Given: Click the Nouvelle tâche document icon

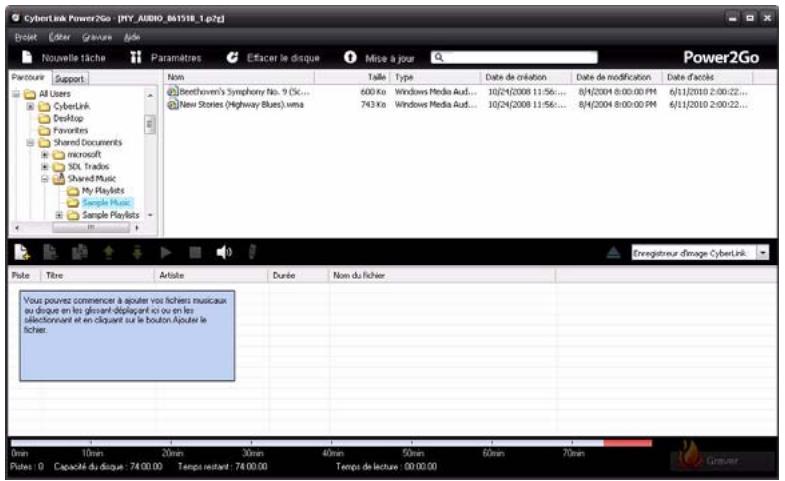Looking at the screenshot, I should click(27, 58).
